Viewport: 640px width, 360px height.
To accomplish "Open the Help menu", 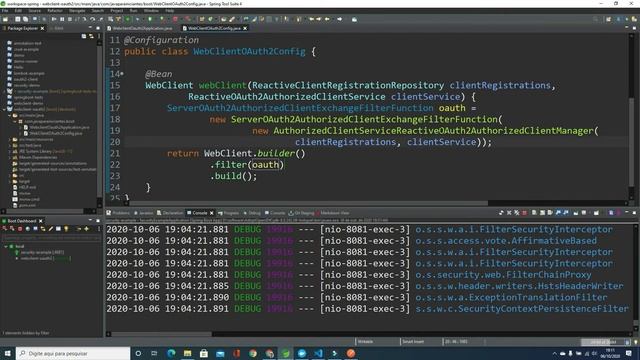I will pos(169,11).
